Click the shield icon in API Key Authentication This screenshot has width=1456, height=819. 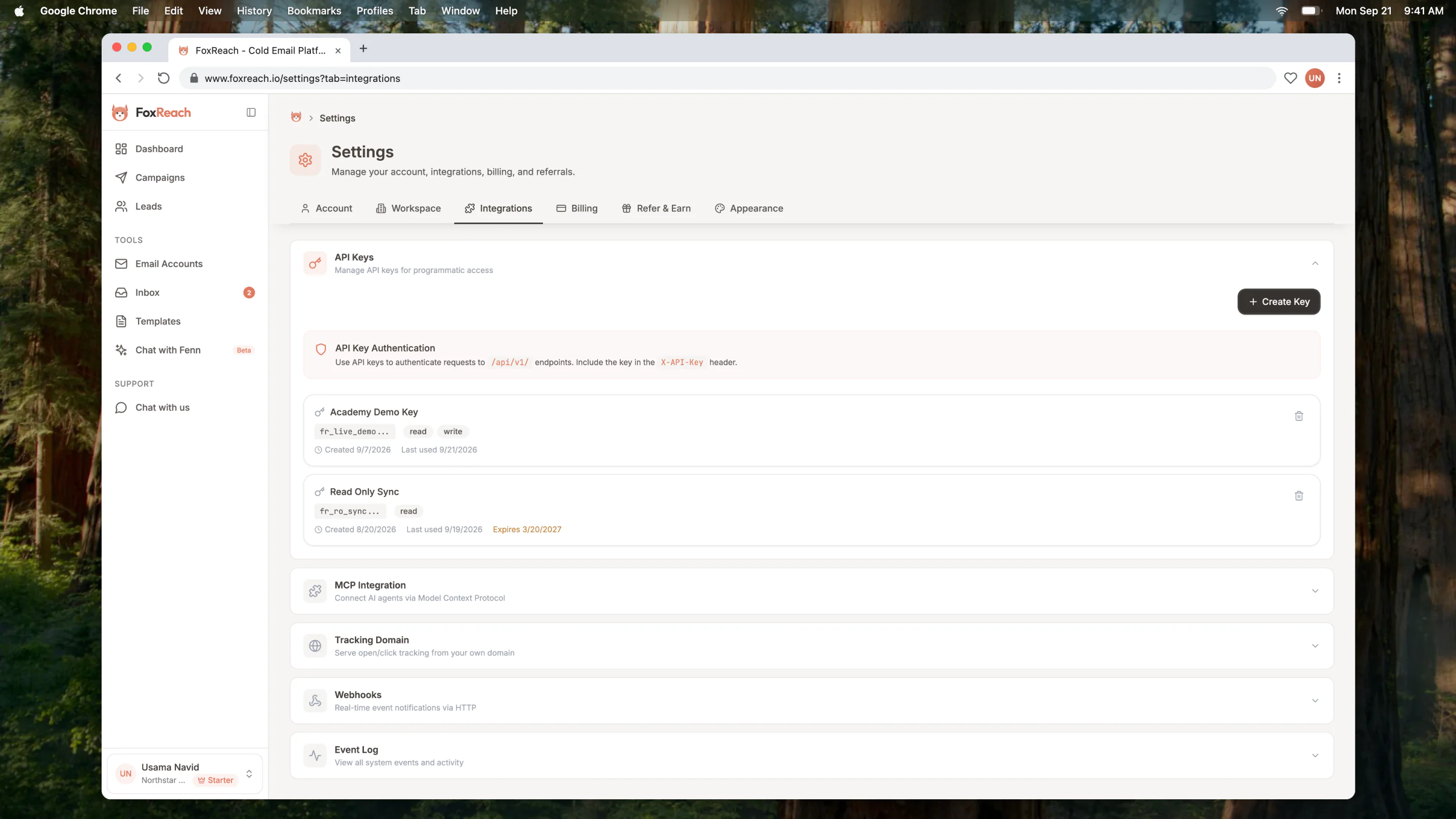pyautogui.click(x=321, y=349)
